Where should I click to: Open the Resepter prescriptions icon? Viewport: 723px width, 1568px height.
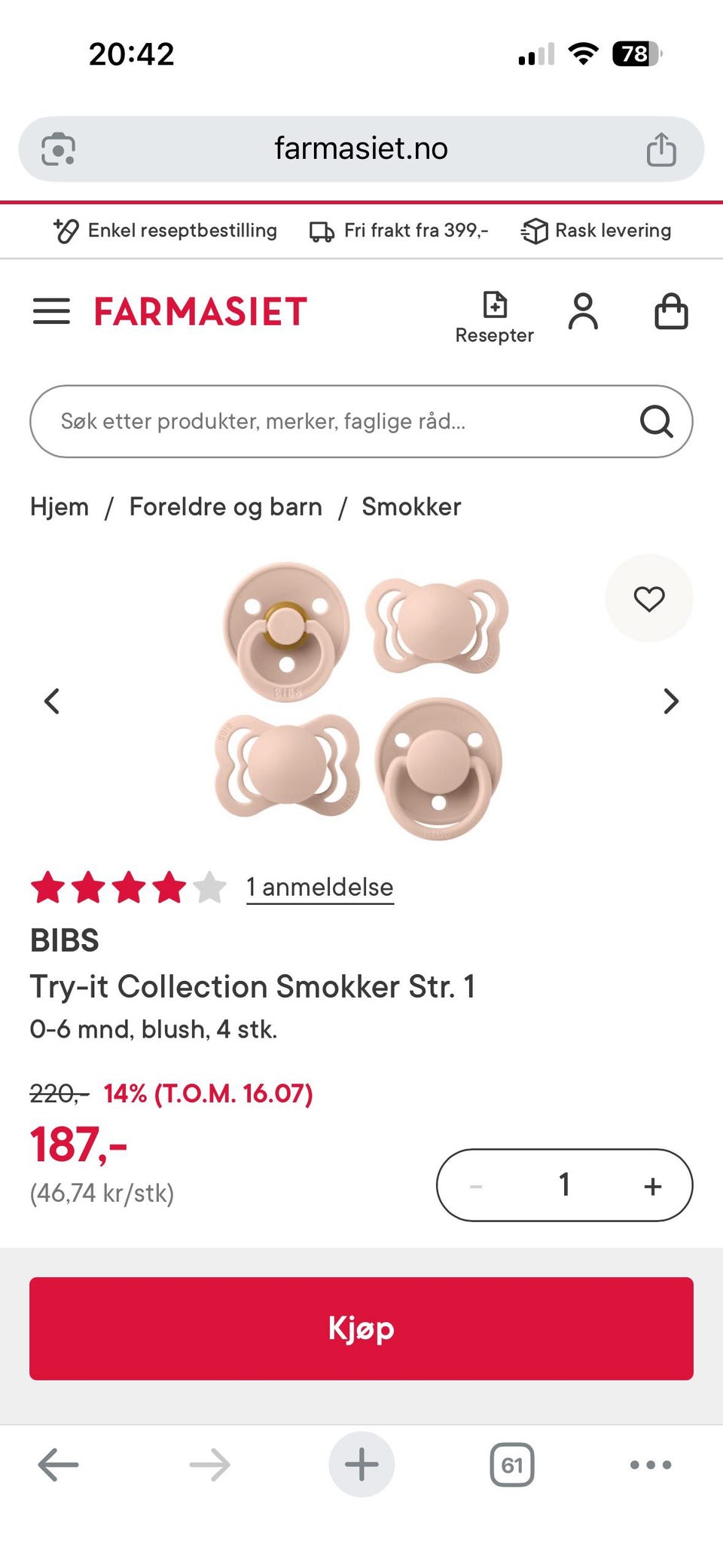click(494, 317)
